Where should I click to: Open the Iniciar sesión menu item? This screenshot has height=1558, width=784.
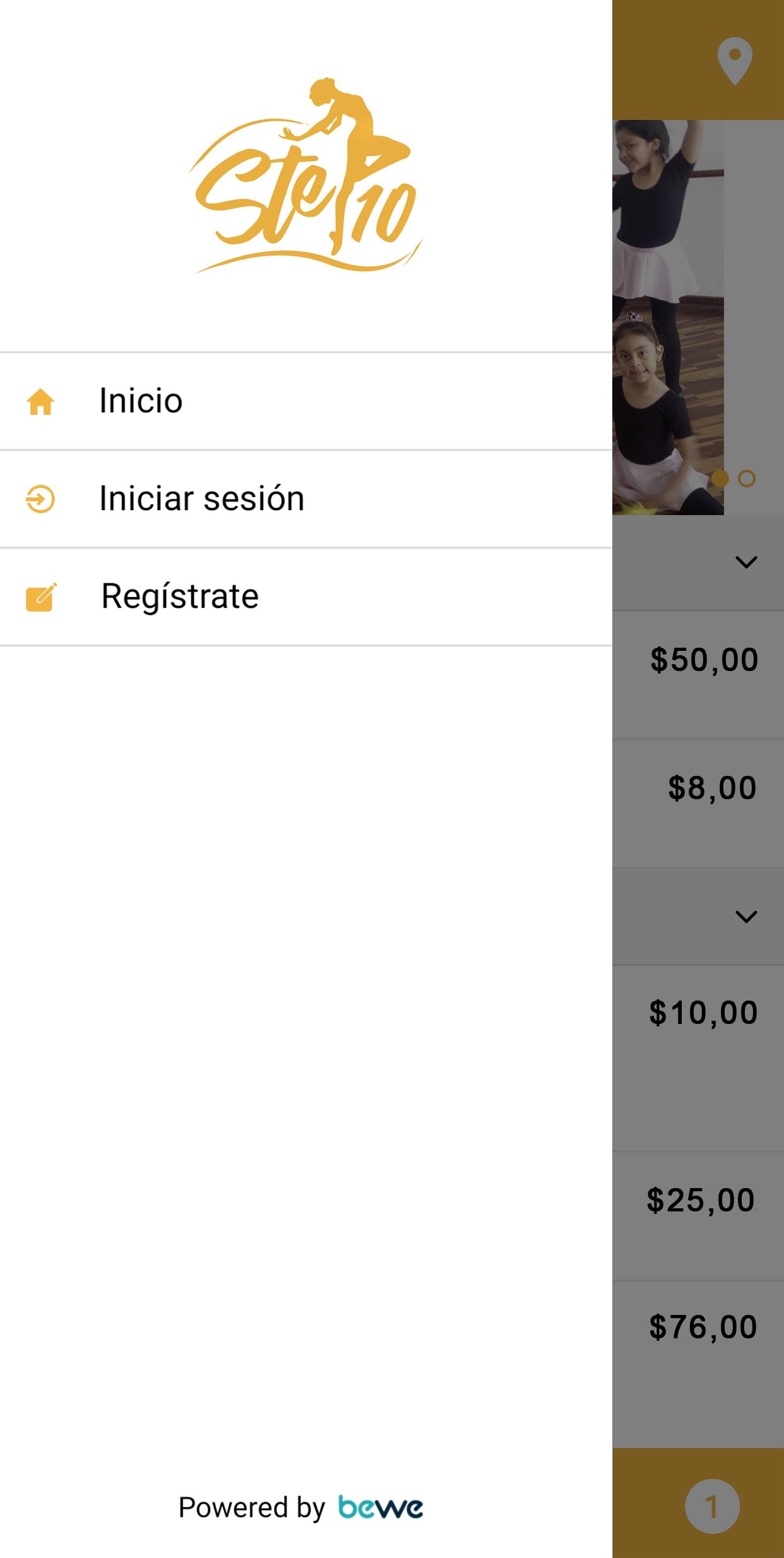(x=306, y=499)
